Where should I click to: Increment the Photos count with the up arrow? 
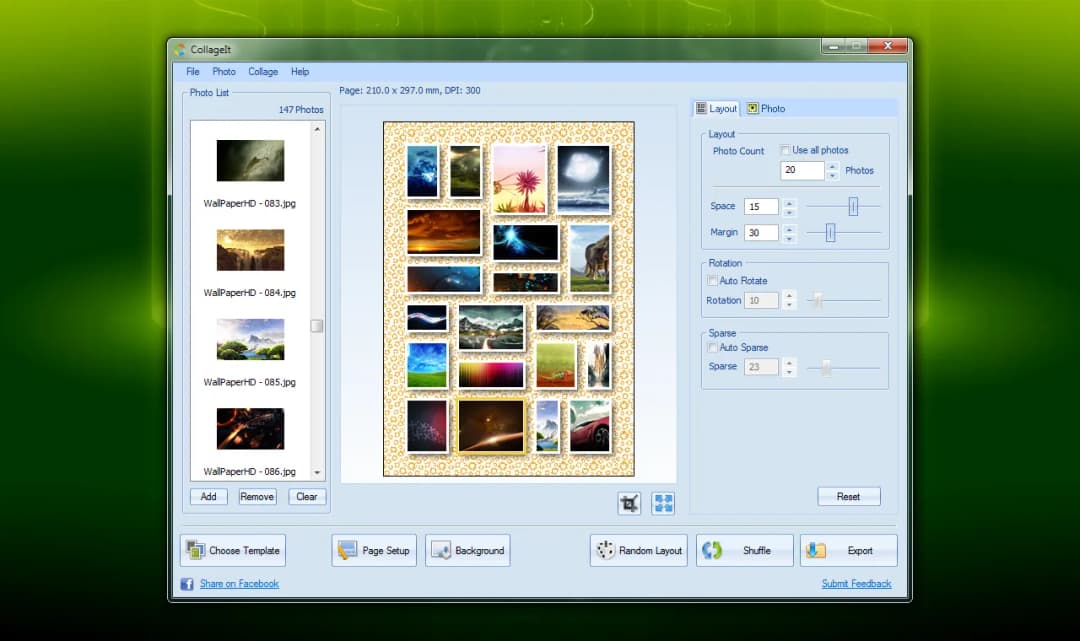pos(832,166)
